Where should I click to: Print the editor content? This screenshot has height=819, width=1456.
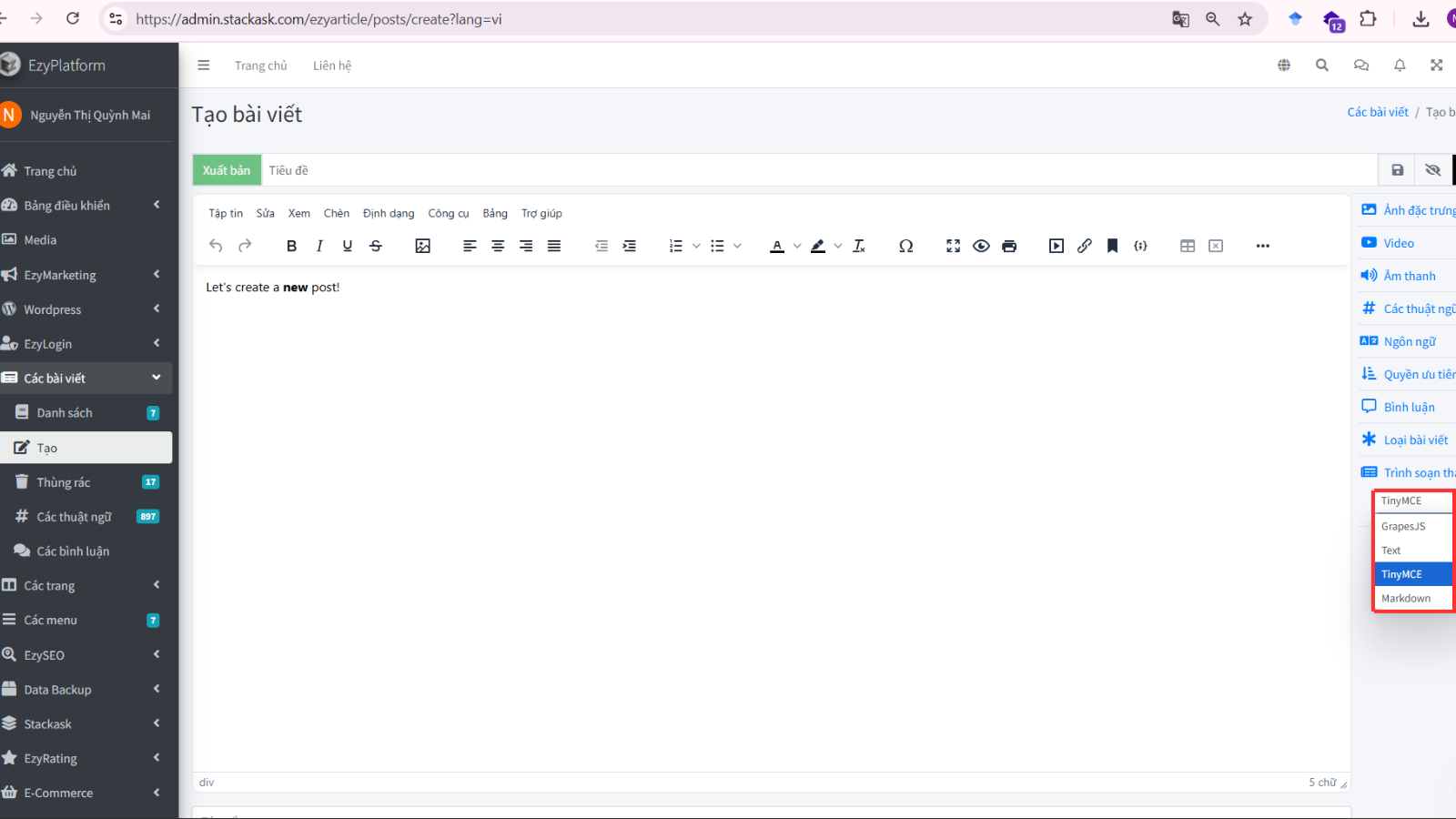(1009, 246)
